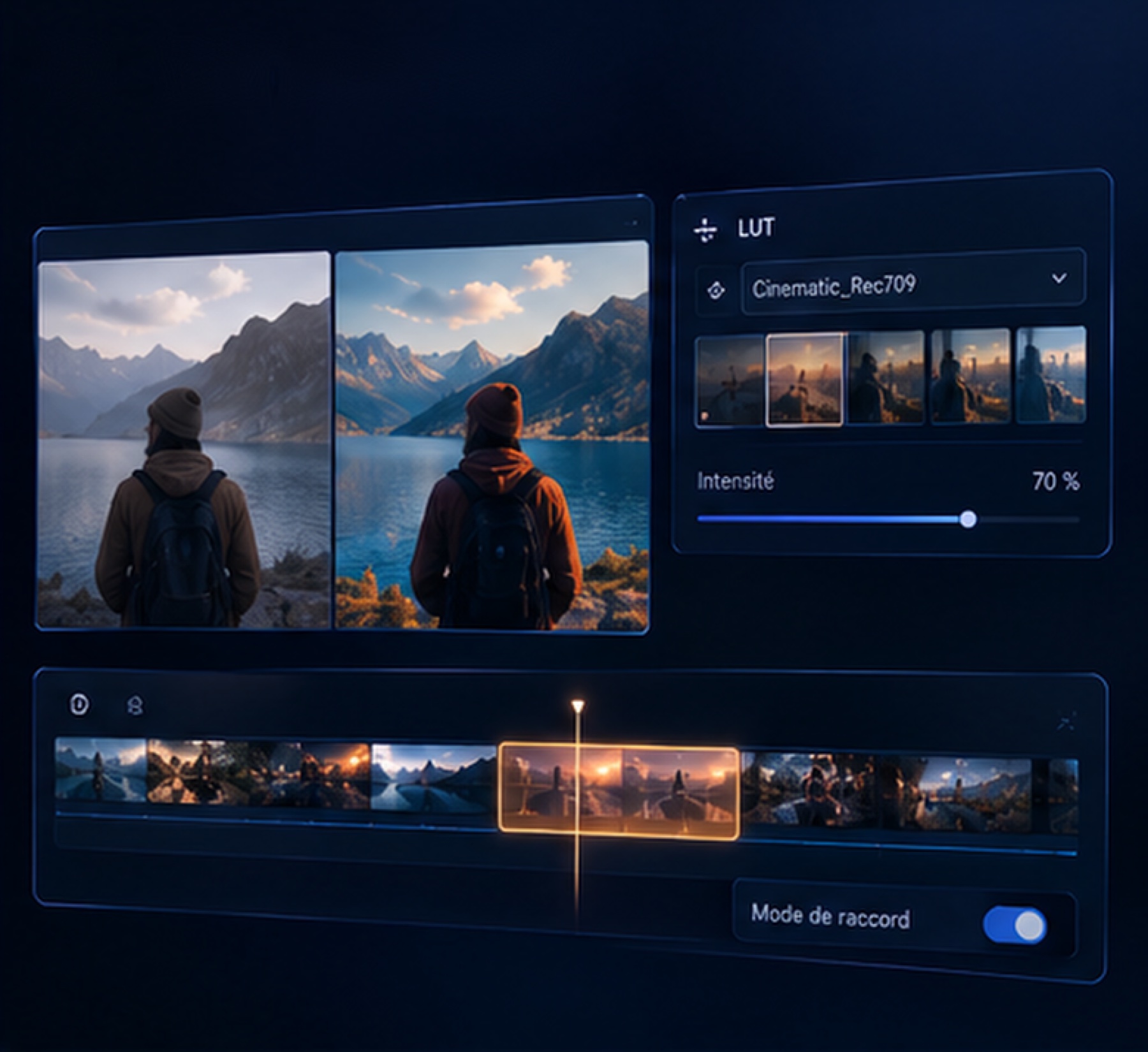This screenshot has height=1052, width=1148.
Task: Click the diamond icon beside Cinematic_Rec709
Action: tap(716, 291)
